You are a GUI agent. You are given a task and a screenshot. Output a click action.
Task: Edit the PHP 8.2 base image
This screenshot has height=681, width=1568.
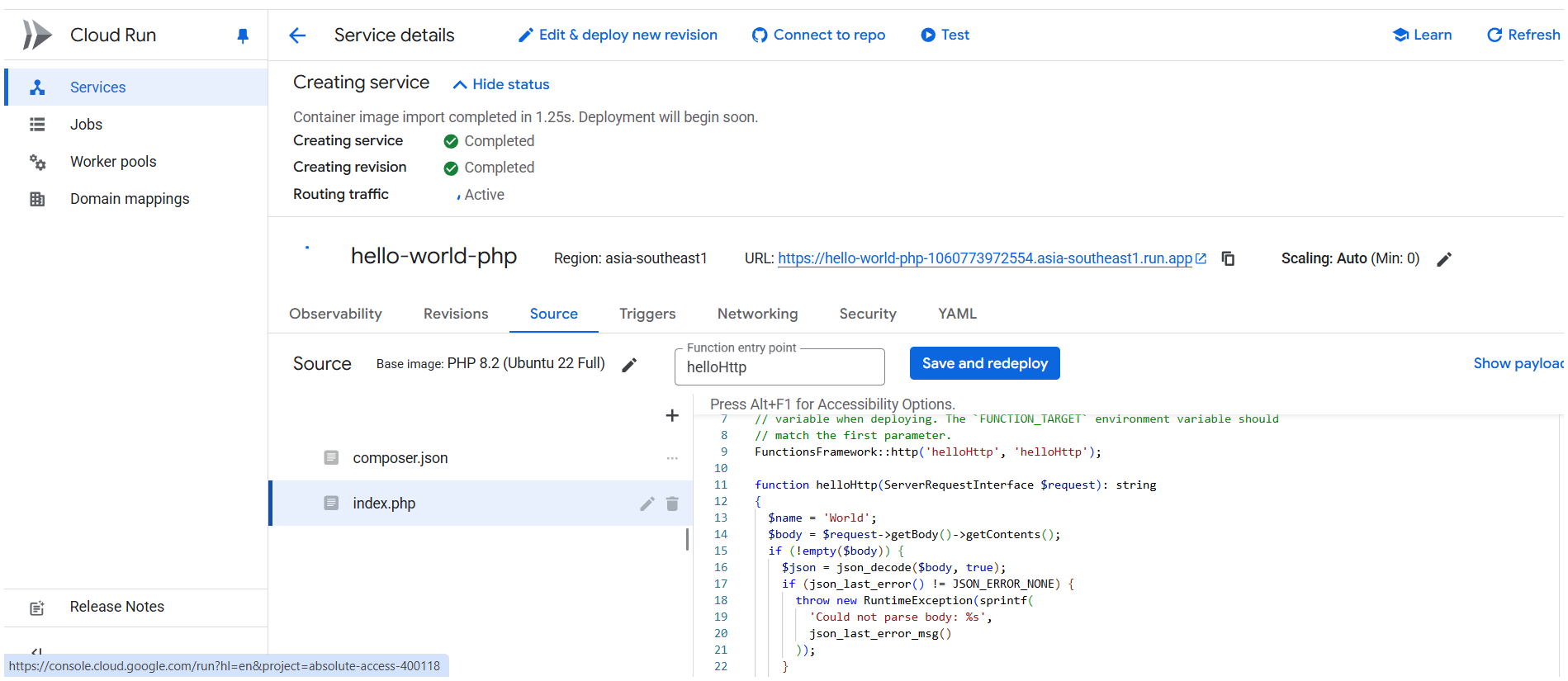pos(629,365)
